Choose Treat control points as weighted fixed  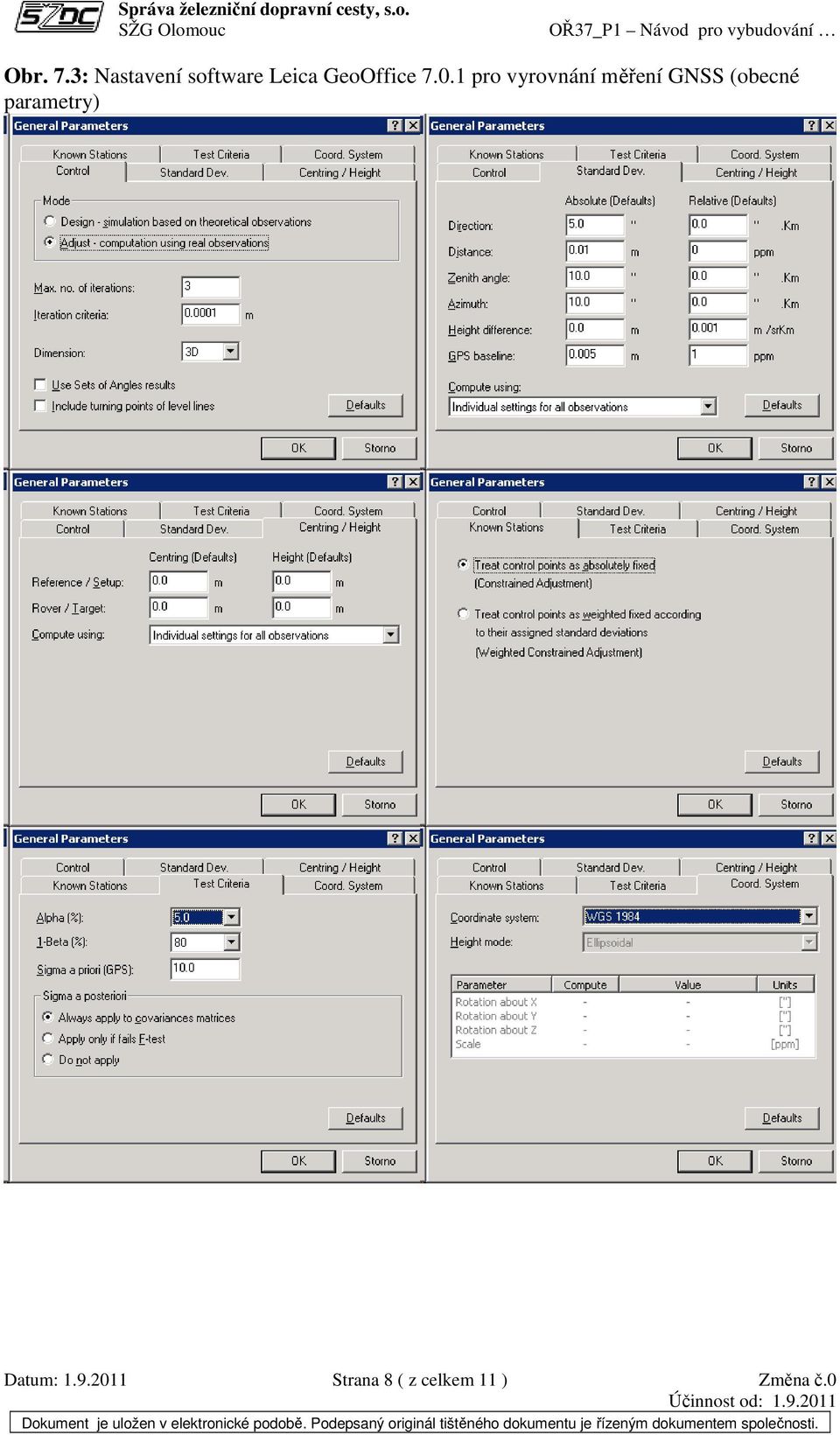(464, 613)
